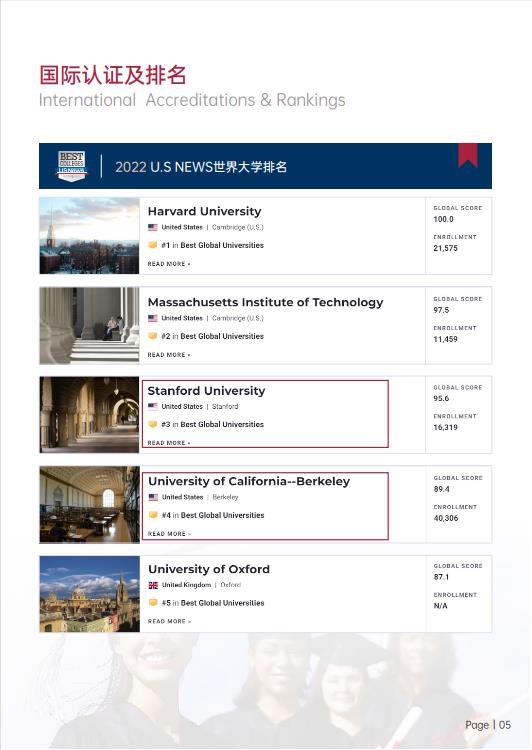532x750 pixels.
Task: Click 'Cambridge (U.S.)' location in MIT row
Action: click(x=238, y=318)
